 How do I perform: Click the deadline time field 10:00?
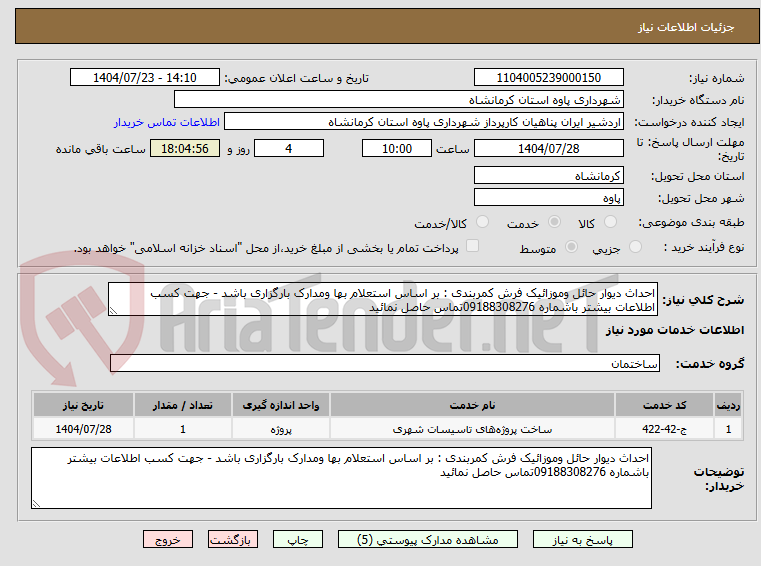tap(397, 149)
